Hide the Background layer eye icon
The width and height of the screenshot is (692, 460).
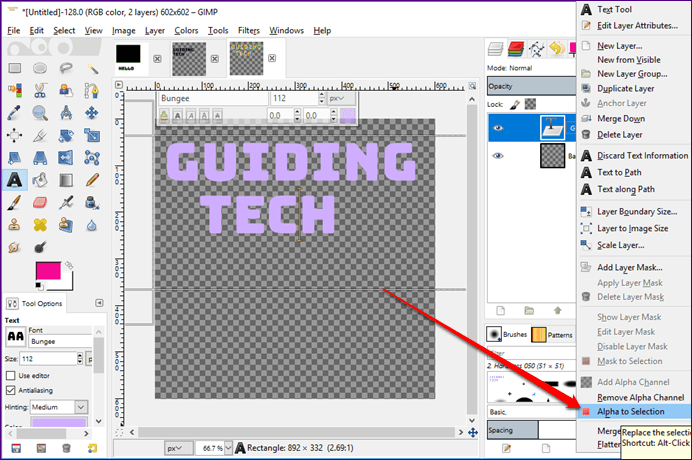pos(498,156)
